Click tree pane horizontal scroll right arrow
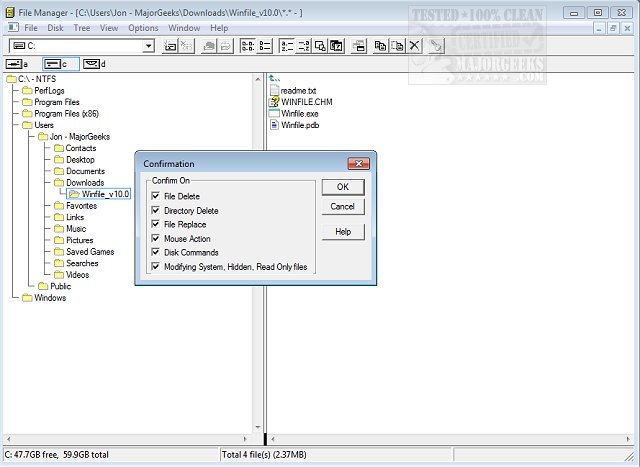 [x=245, y=439]
